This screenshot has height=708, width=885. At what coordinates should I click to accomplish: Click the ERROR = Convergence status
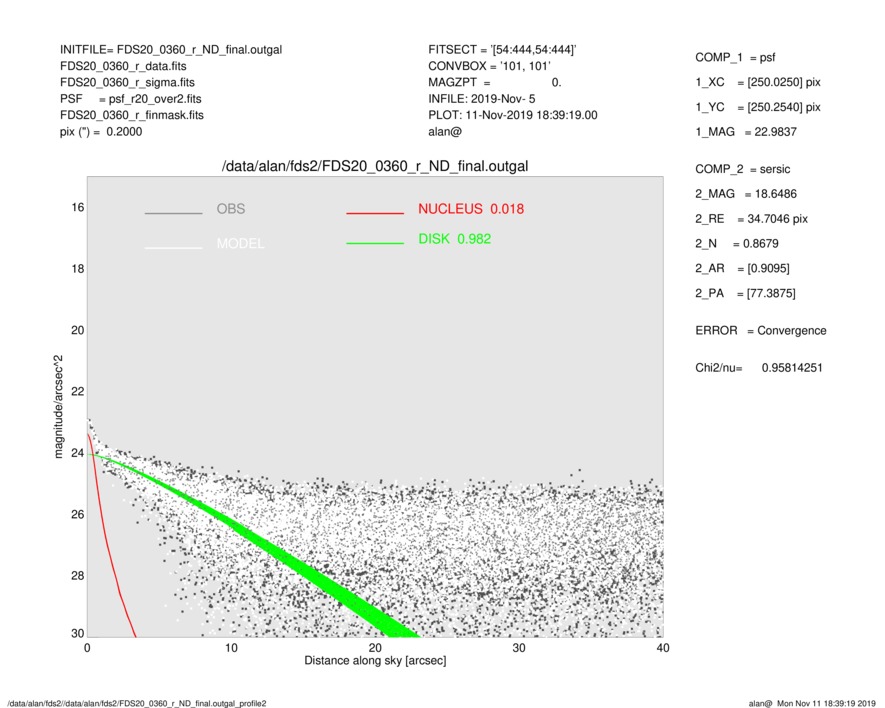click(760, 331)
